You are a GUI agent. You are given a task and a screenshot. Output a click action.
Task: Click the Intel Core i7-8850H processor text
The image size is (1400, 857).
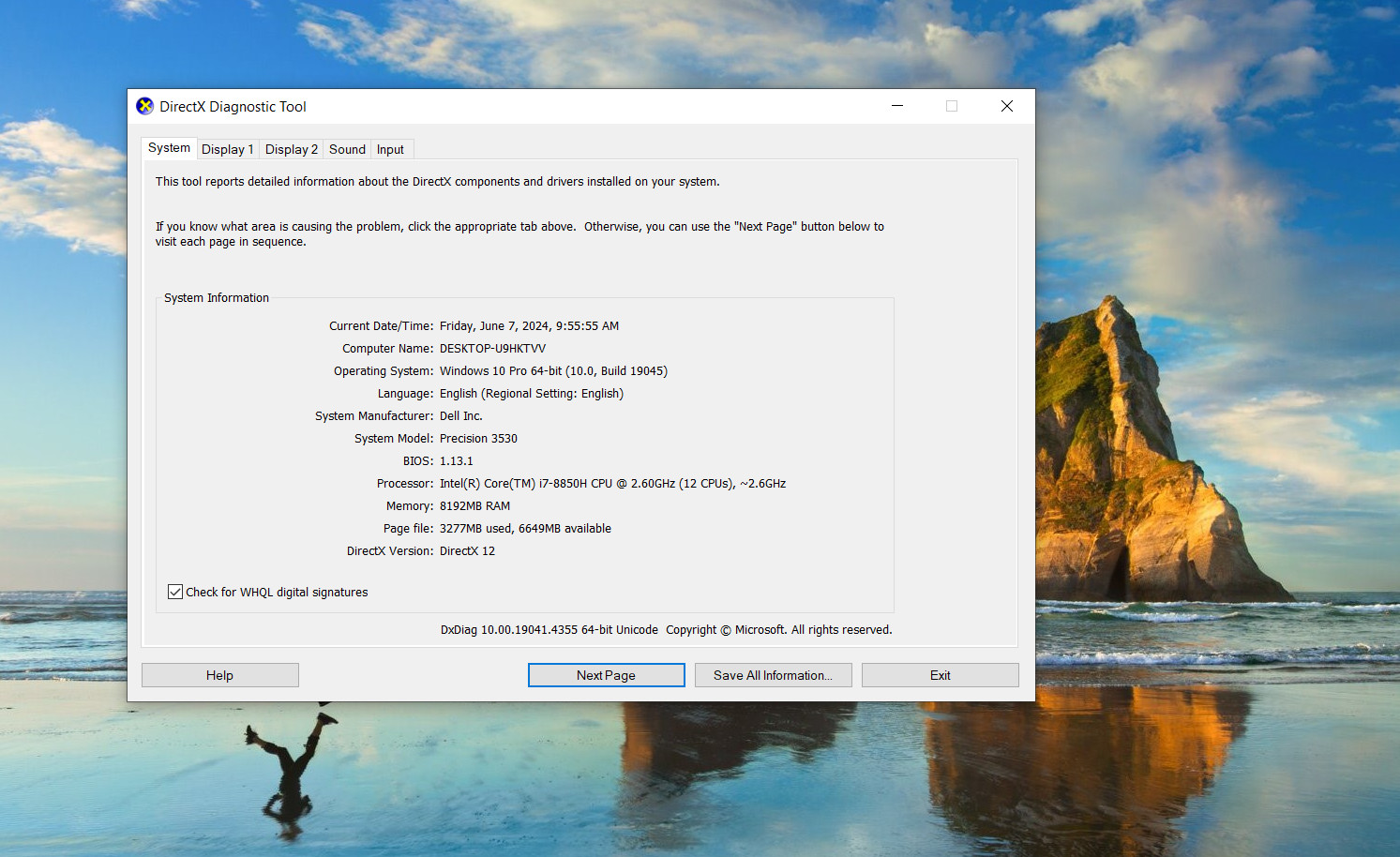[612, 484]
